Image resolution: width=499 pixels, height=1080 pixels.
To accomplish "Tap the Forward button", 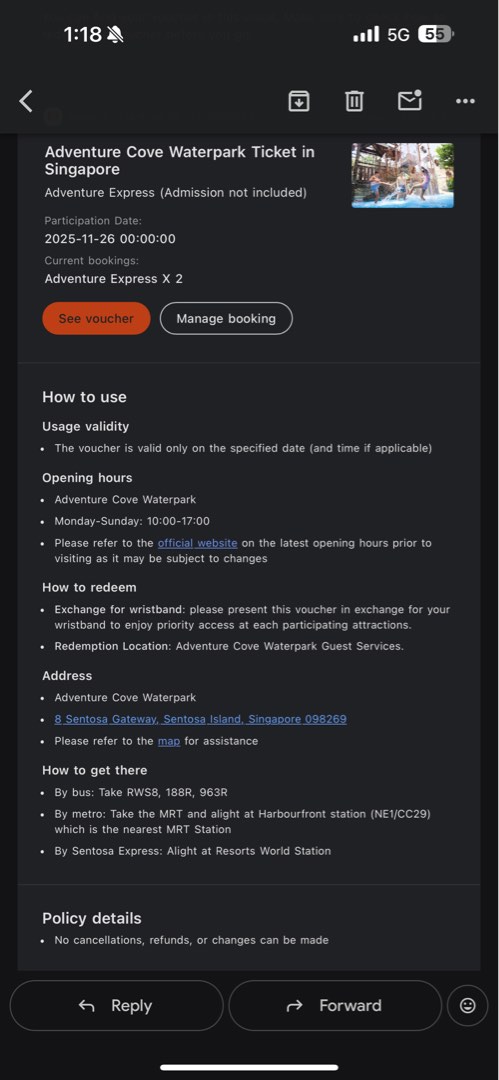I will click(x=335, y=1006).
